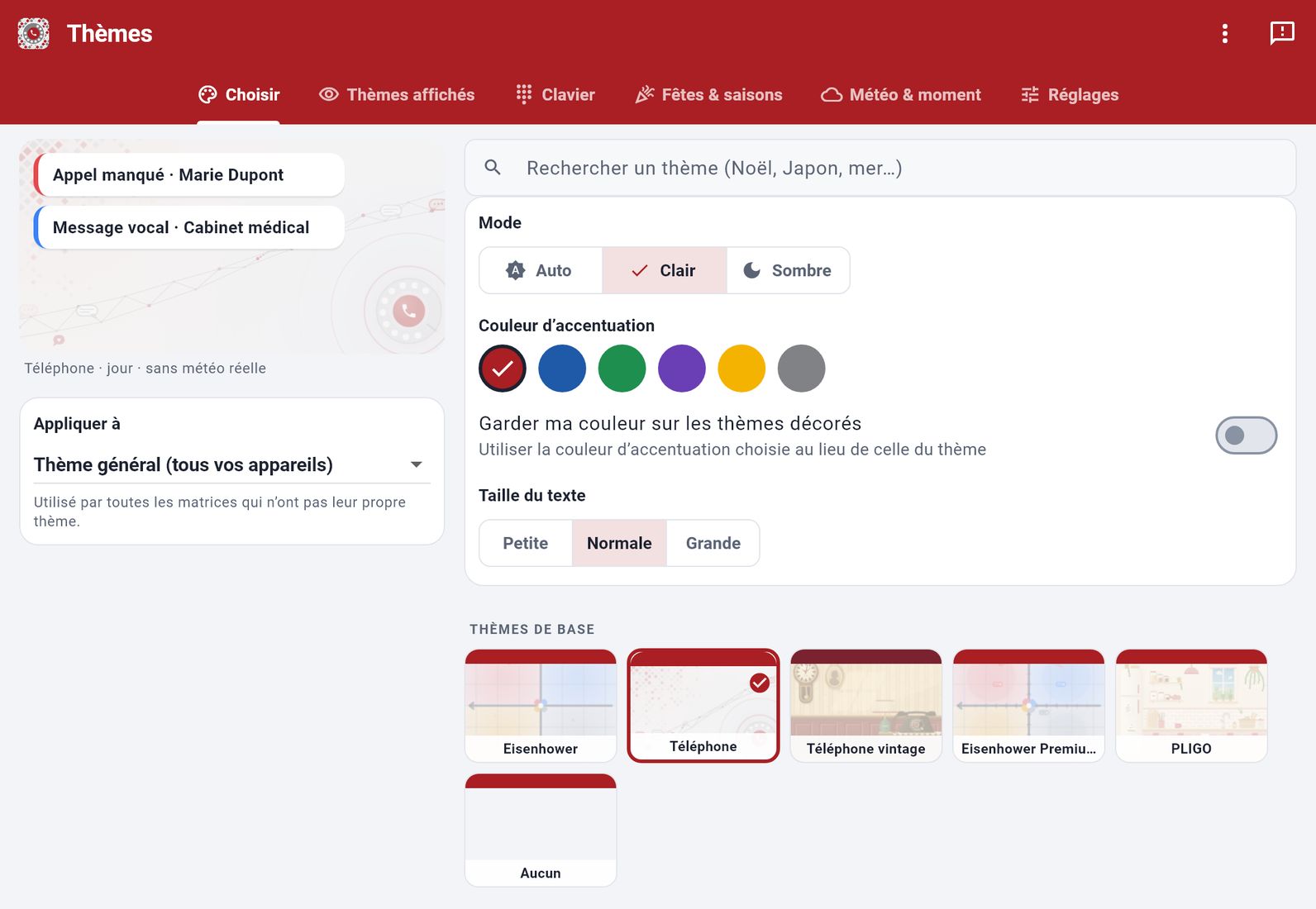Screen dimensions: 1316x909
Task: Select Auto mode
Action: pyautogui.click(x=541, y=270)
